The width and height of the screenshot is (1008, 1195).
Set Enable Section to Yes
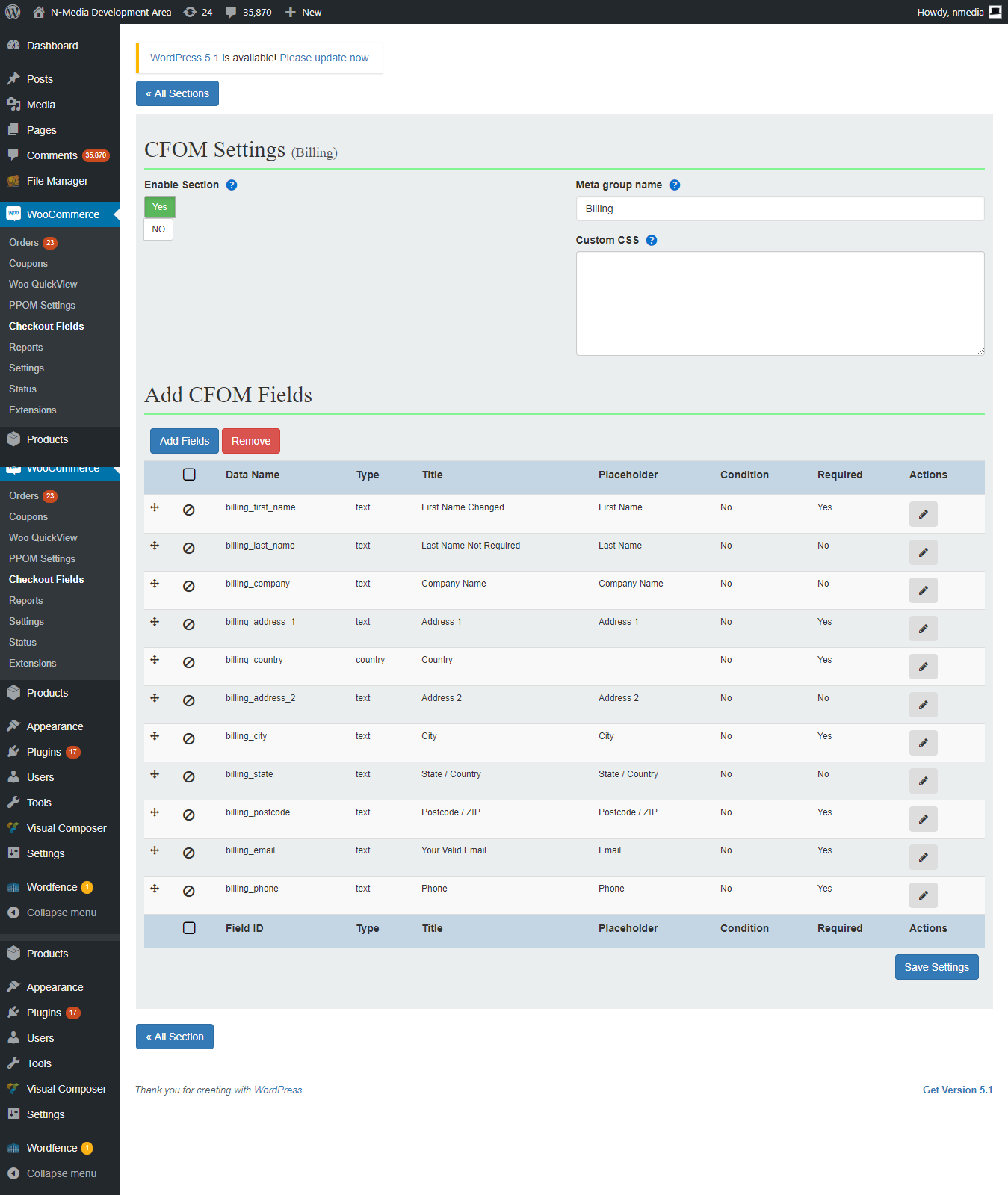pyautogui.click(x=160, y=207)
